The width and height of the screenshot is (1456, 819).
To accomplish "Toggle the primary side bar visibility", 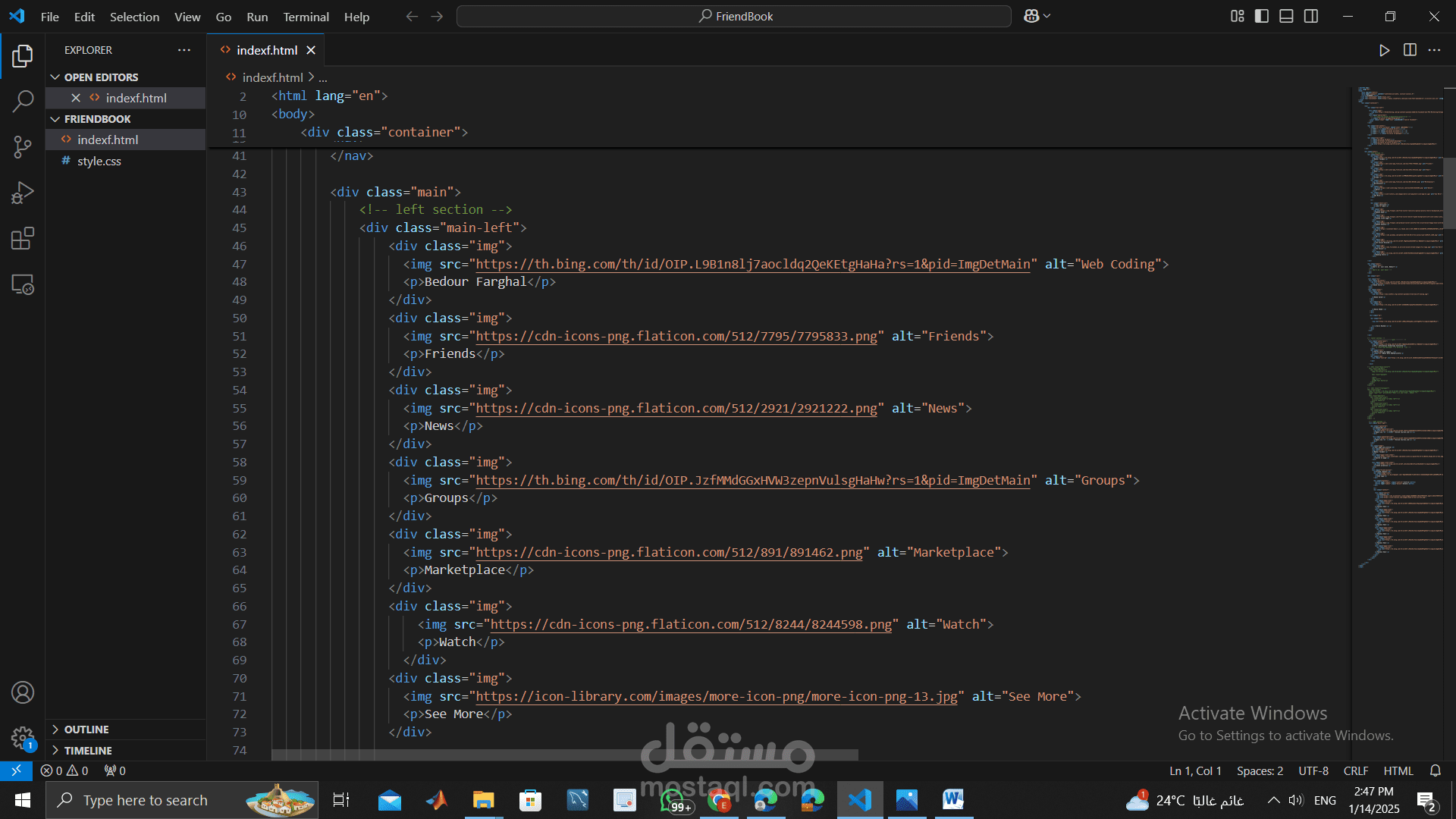I will 1262,16.
